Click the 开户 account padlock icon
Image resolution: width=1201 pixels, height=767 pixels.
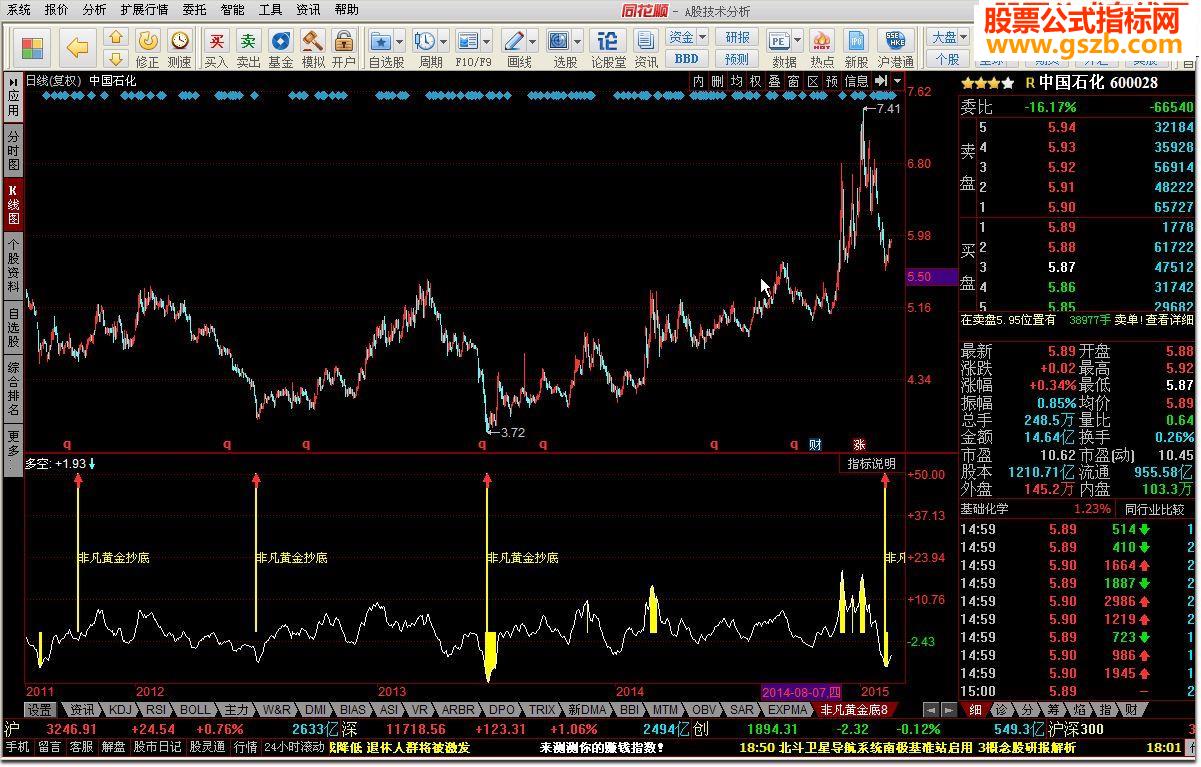coord(344,40)
